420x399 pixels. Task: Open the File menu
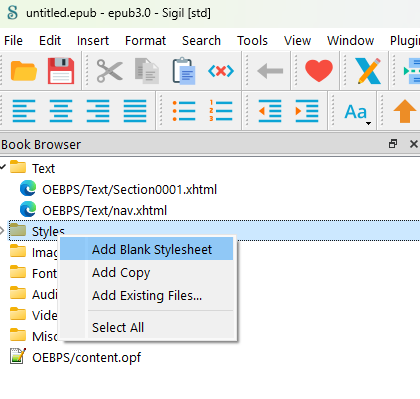13,40
